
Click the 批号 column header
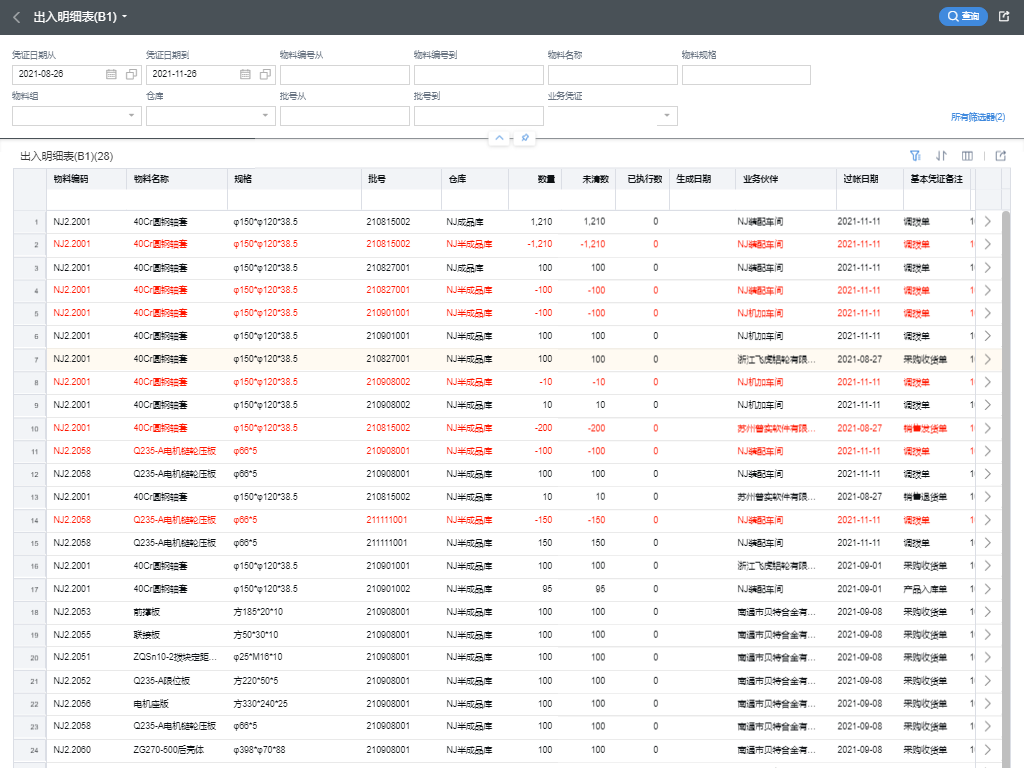click(402, 179)
